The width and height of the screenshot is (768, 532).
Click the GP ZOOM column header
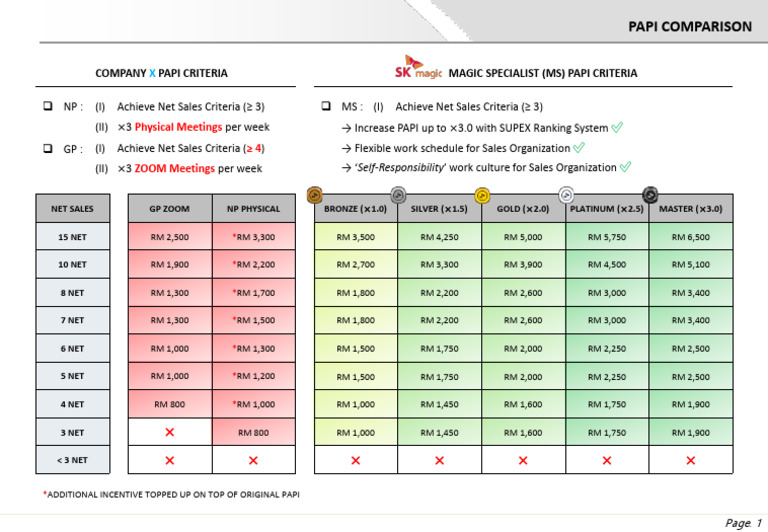point(169,209)
